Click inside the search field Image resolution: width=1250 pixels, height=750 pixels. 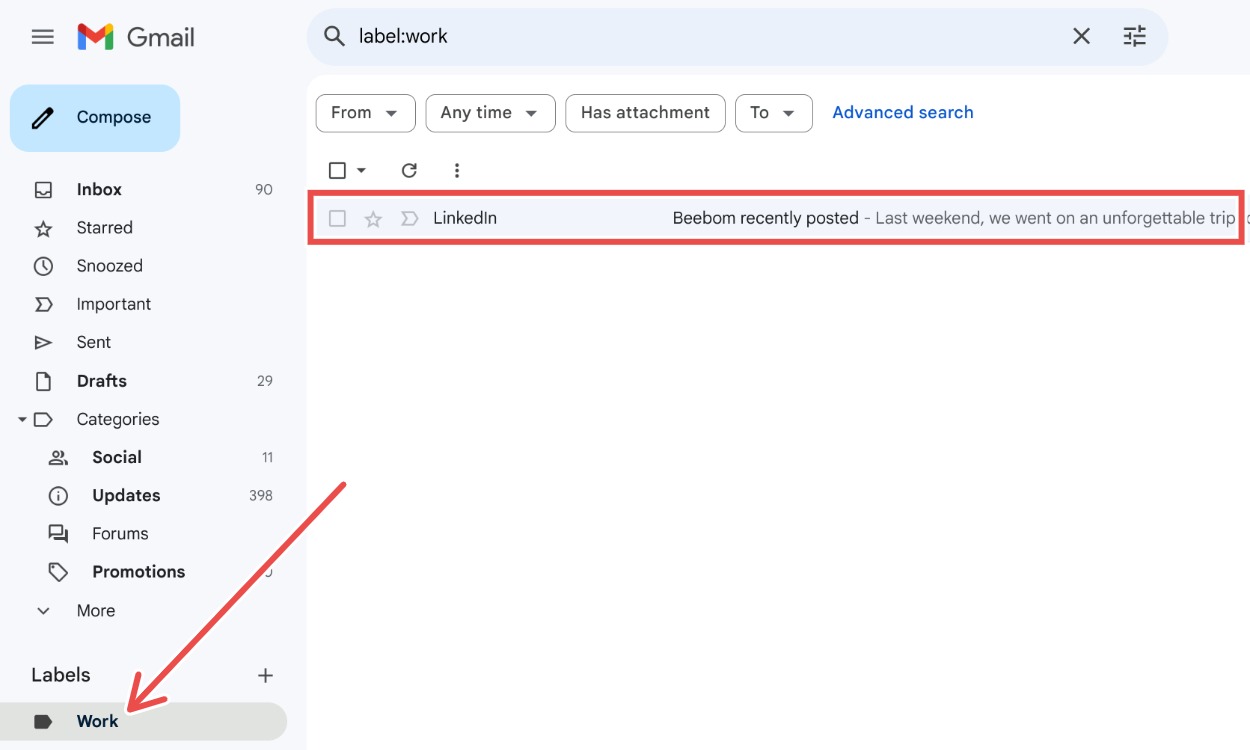(600, 36)
